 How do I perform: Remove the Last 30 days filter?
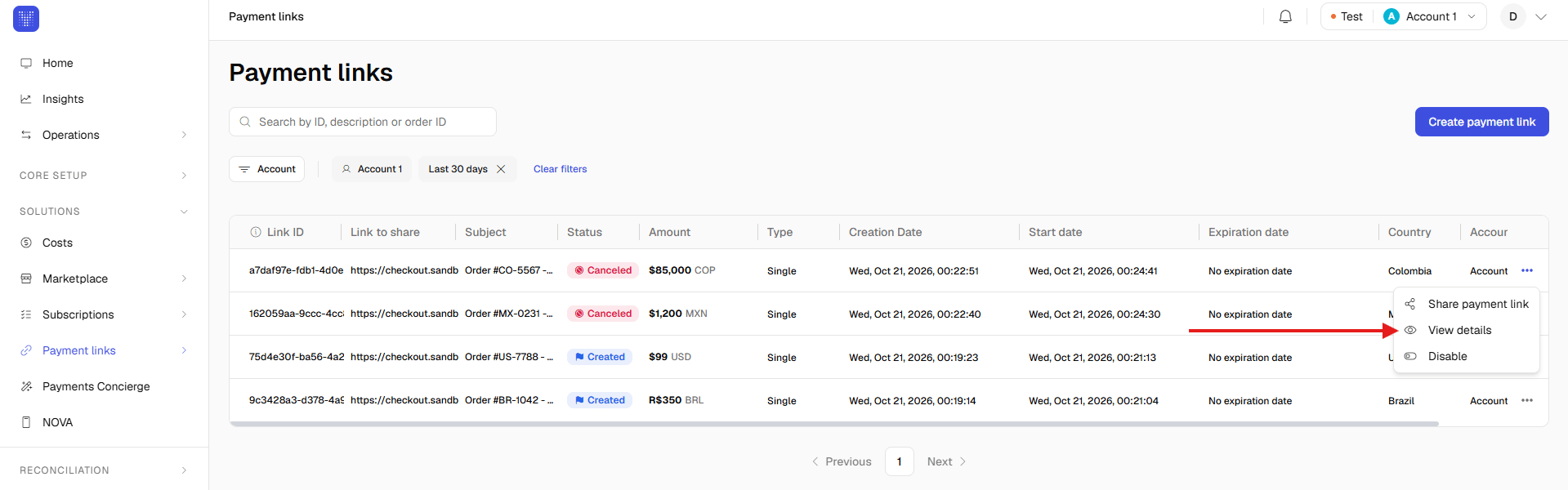click(501, 169)
